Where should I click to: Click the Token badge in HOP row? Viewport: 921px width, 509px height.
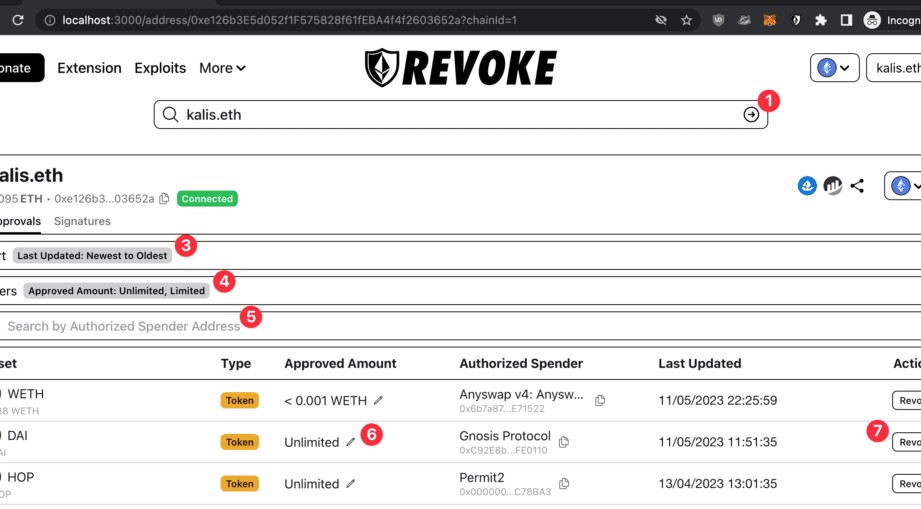coord(240,484)
